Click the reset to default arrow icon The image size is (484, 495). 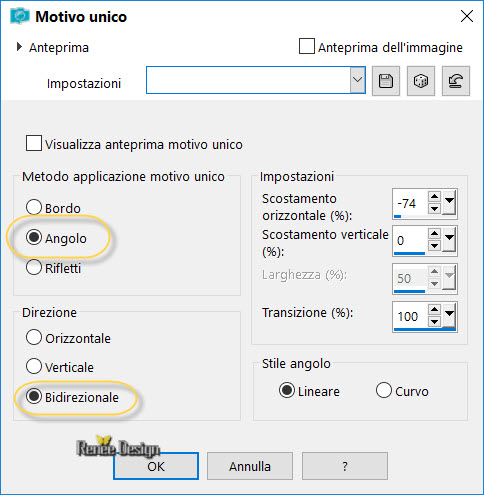(456, 81)
